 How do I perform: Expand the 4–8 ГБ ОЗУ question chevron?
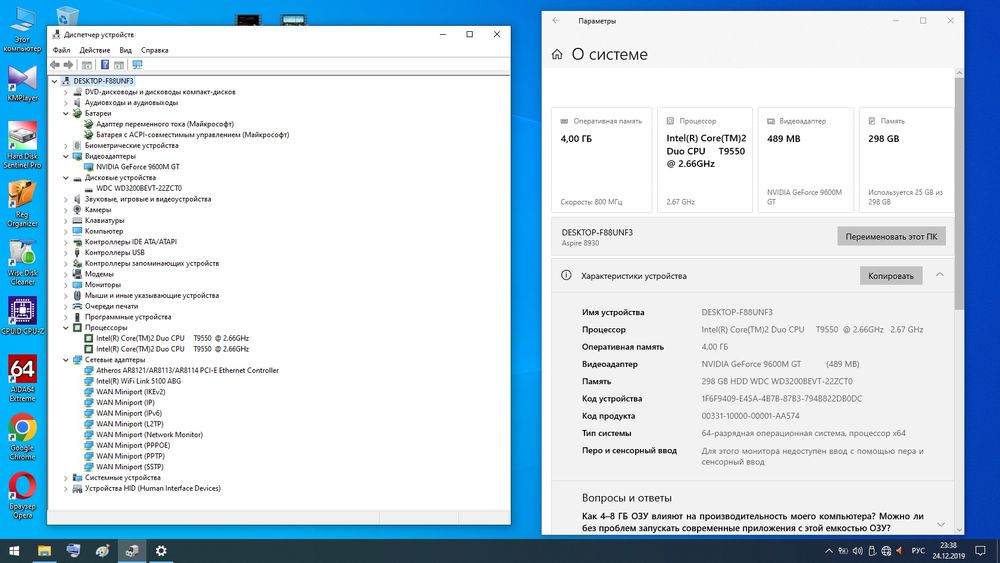[941, 524]
